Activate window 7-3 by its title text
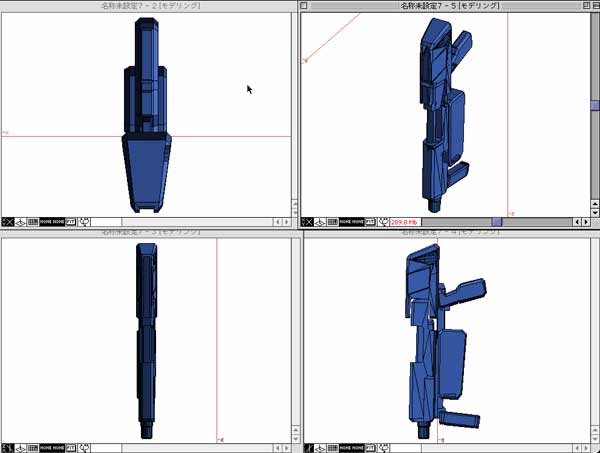Image resolution: width=600 pixels, height=453 pixels. click(x=150, y=232)
